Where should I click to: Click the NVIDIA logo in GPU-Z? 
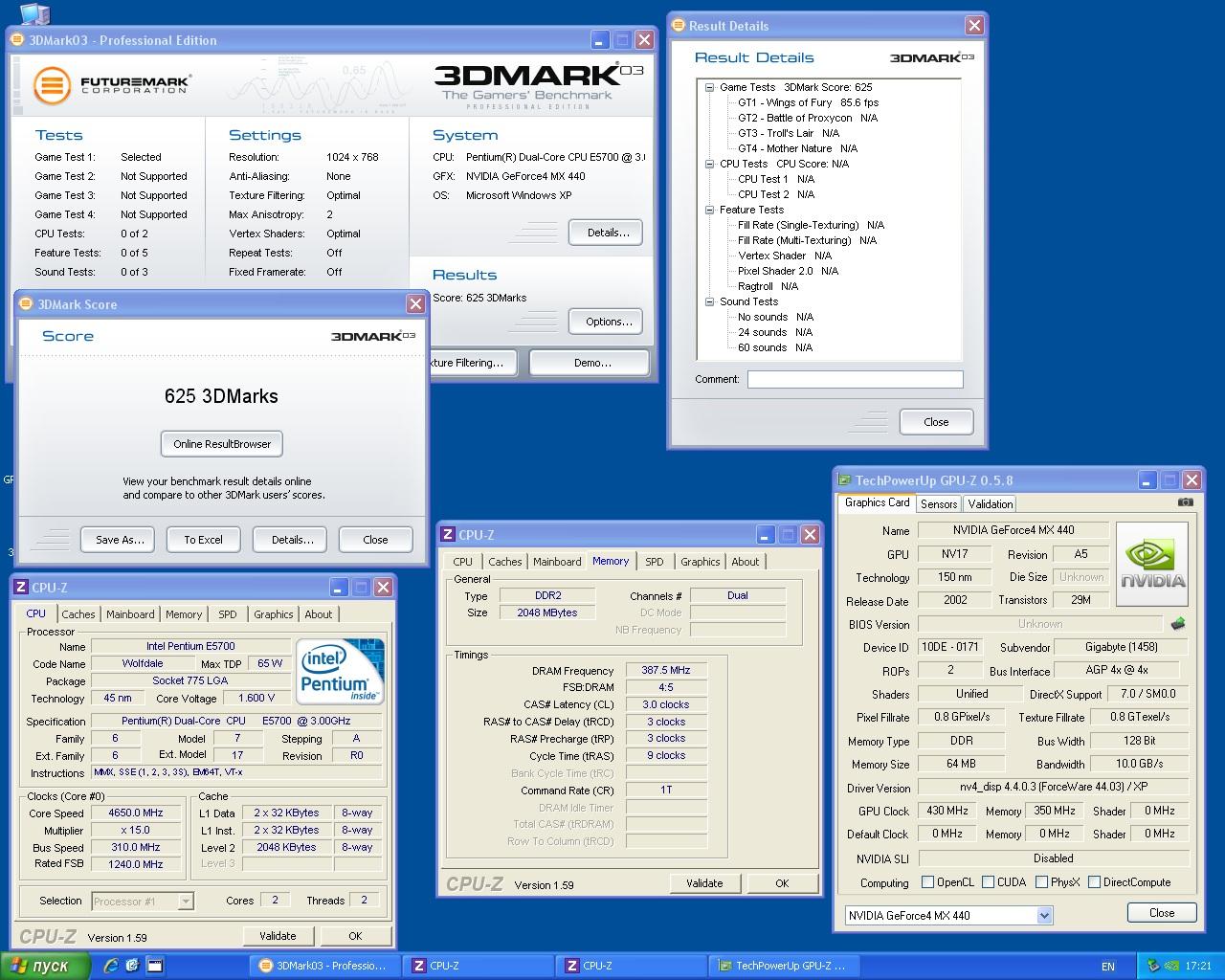(1152, 564)
